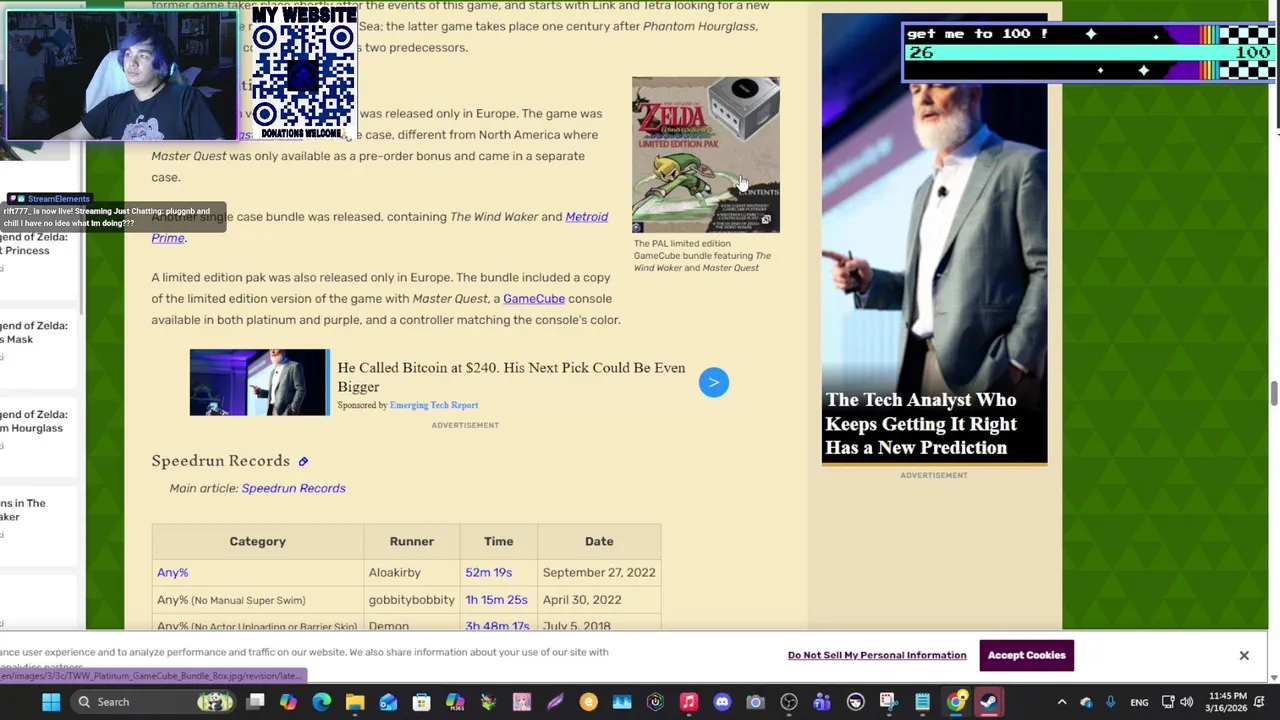
Task: Click the Bitcoin ad speaker thumbnail
Action: 258,382
